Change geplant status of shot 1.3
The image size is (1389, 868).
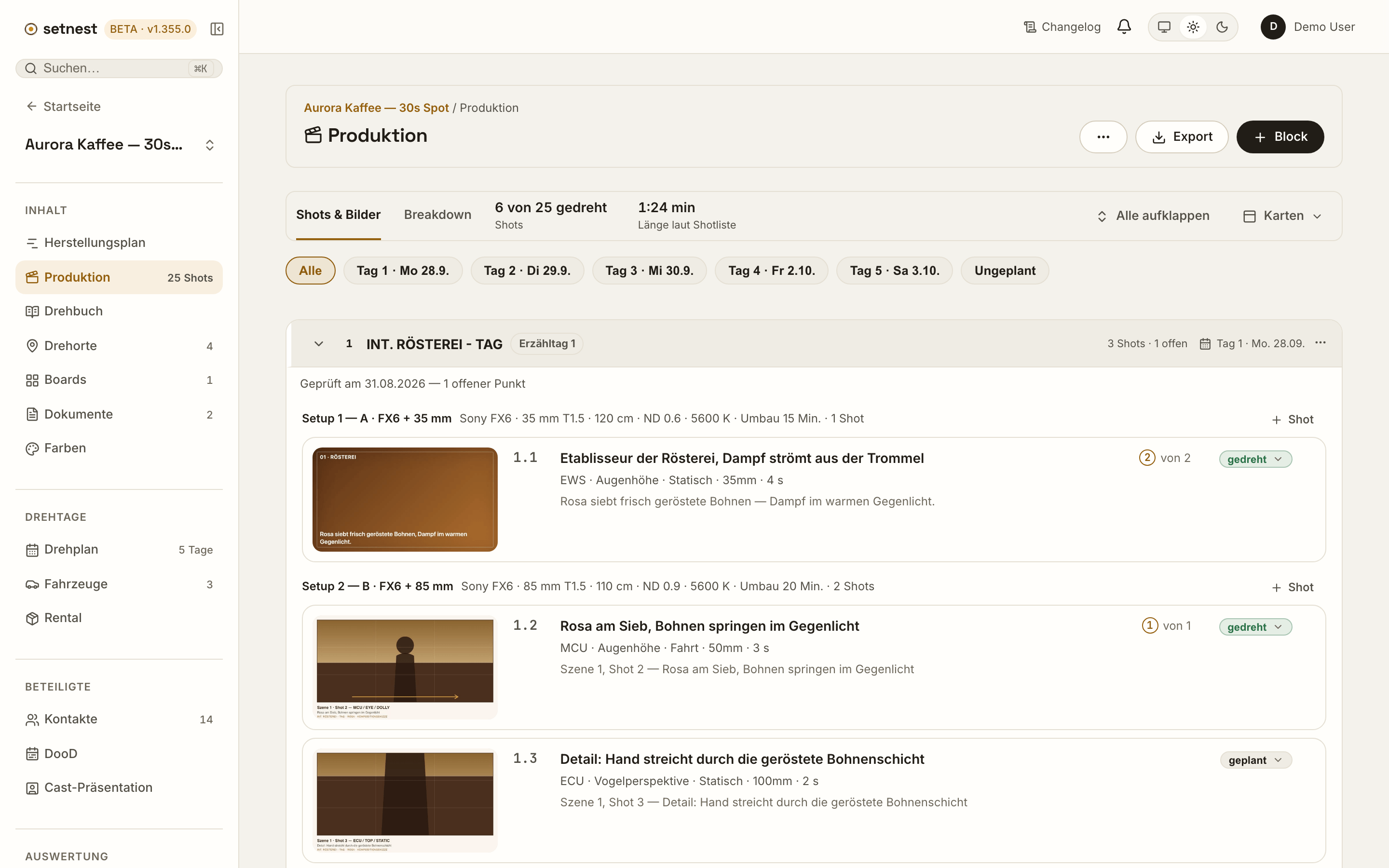click(1256, 760)
